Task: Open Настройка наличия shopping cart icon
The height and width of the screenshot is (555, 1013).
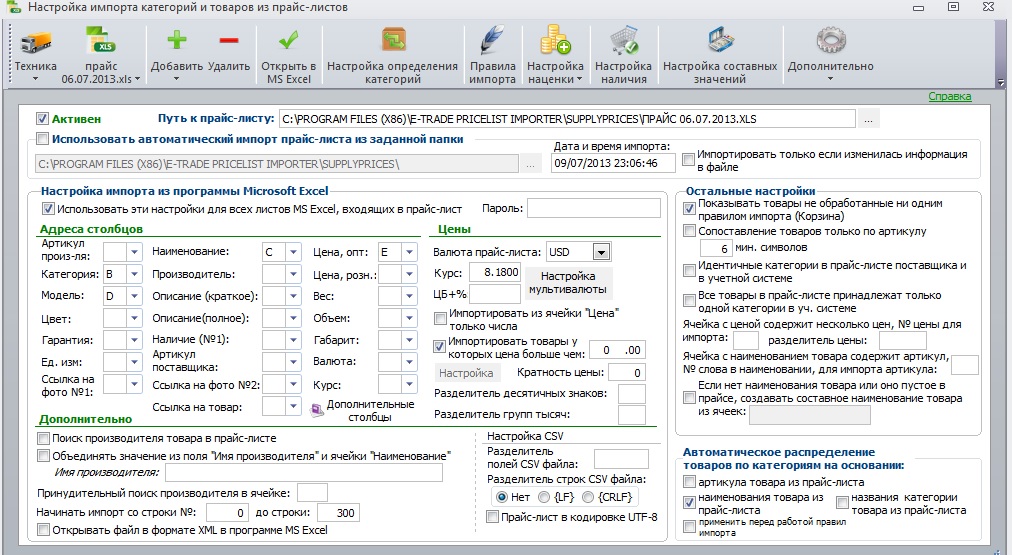Action: (623, 41)
